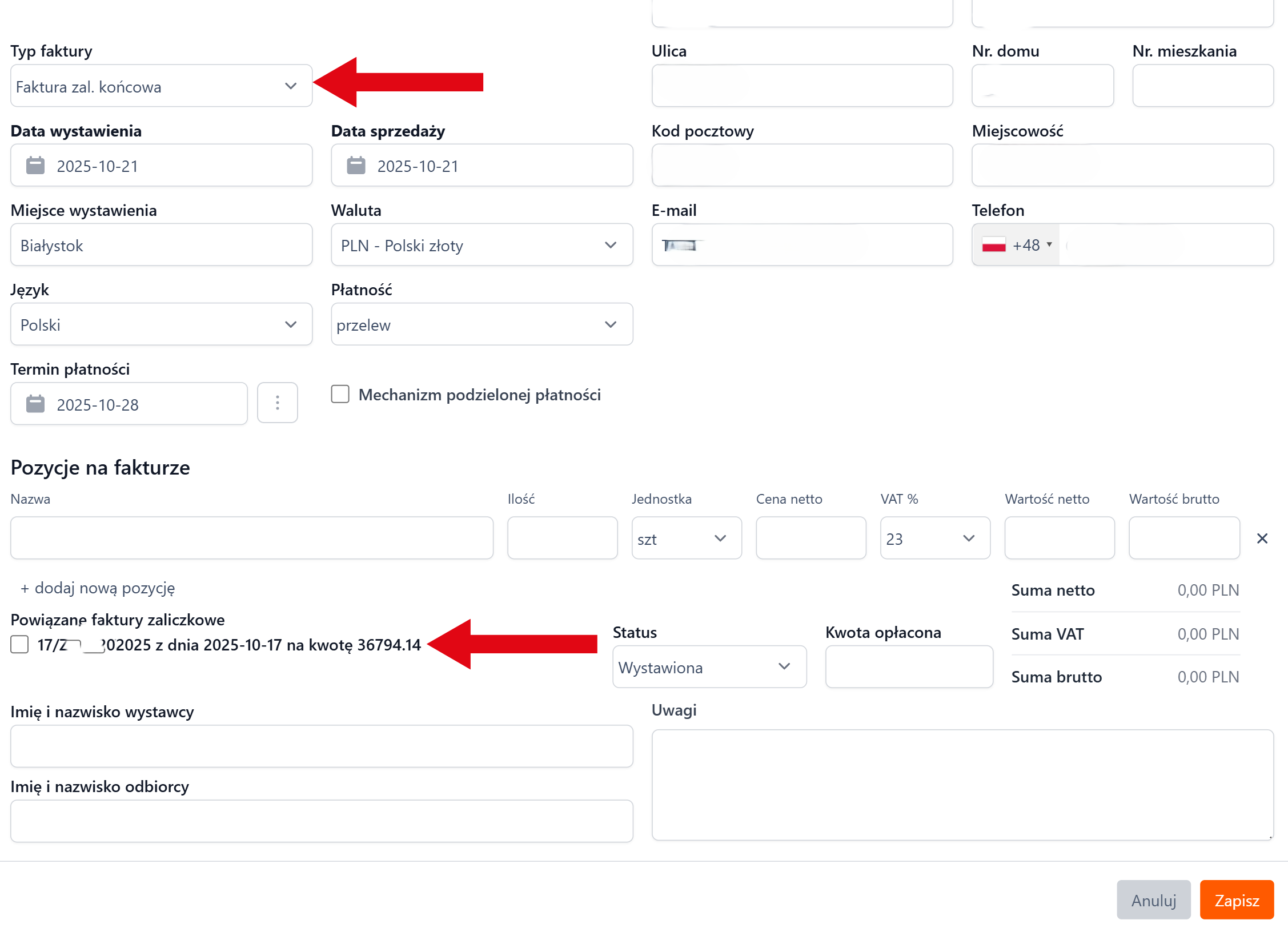Open Płatność przelew dropdown

coord(482,324)
